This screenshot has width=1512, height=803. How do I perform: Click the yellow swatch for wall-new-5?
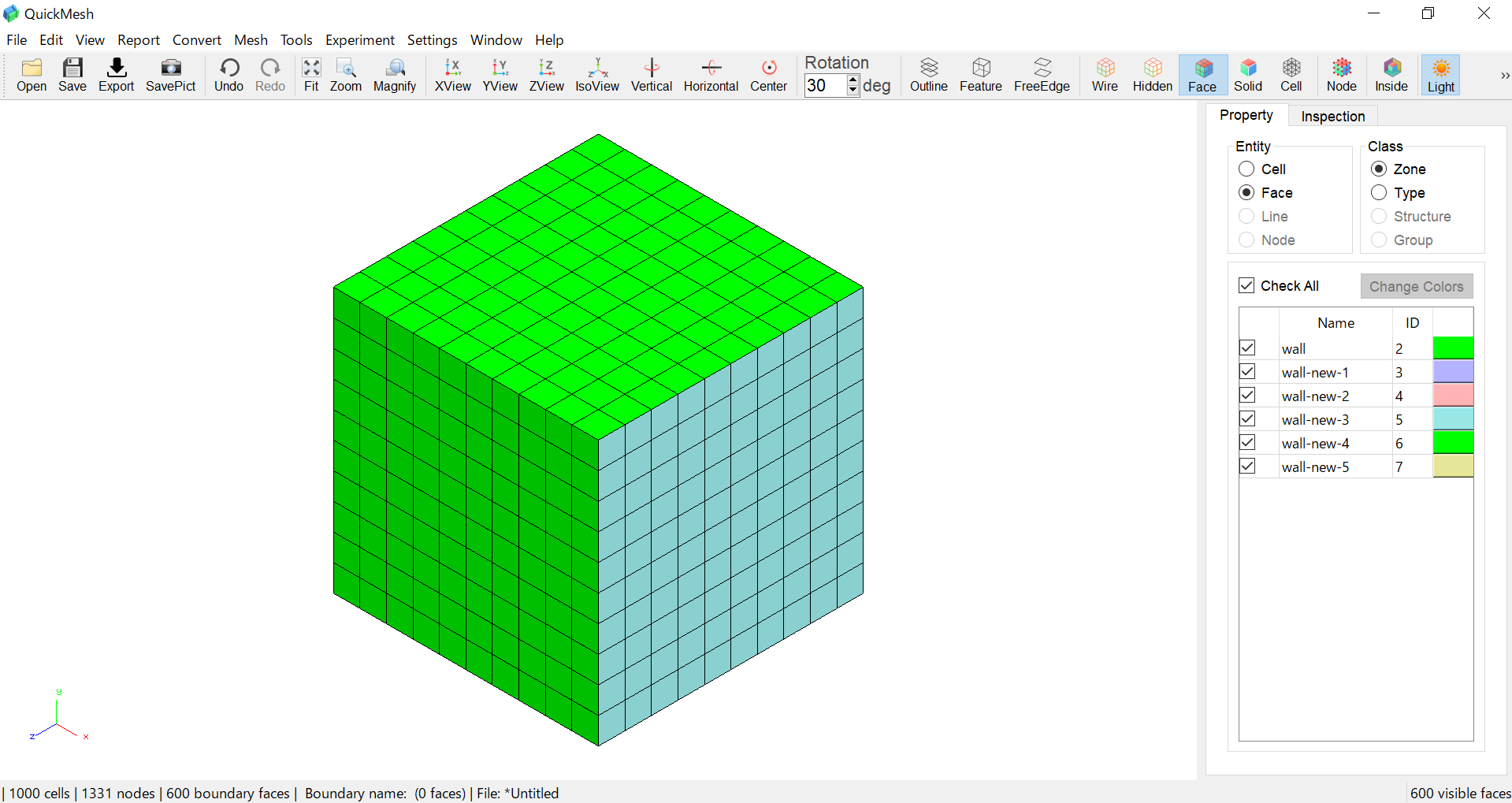(x=1453, y=466)
